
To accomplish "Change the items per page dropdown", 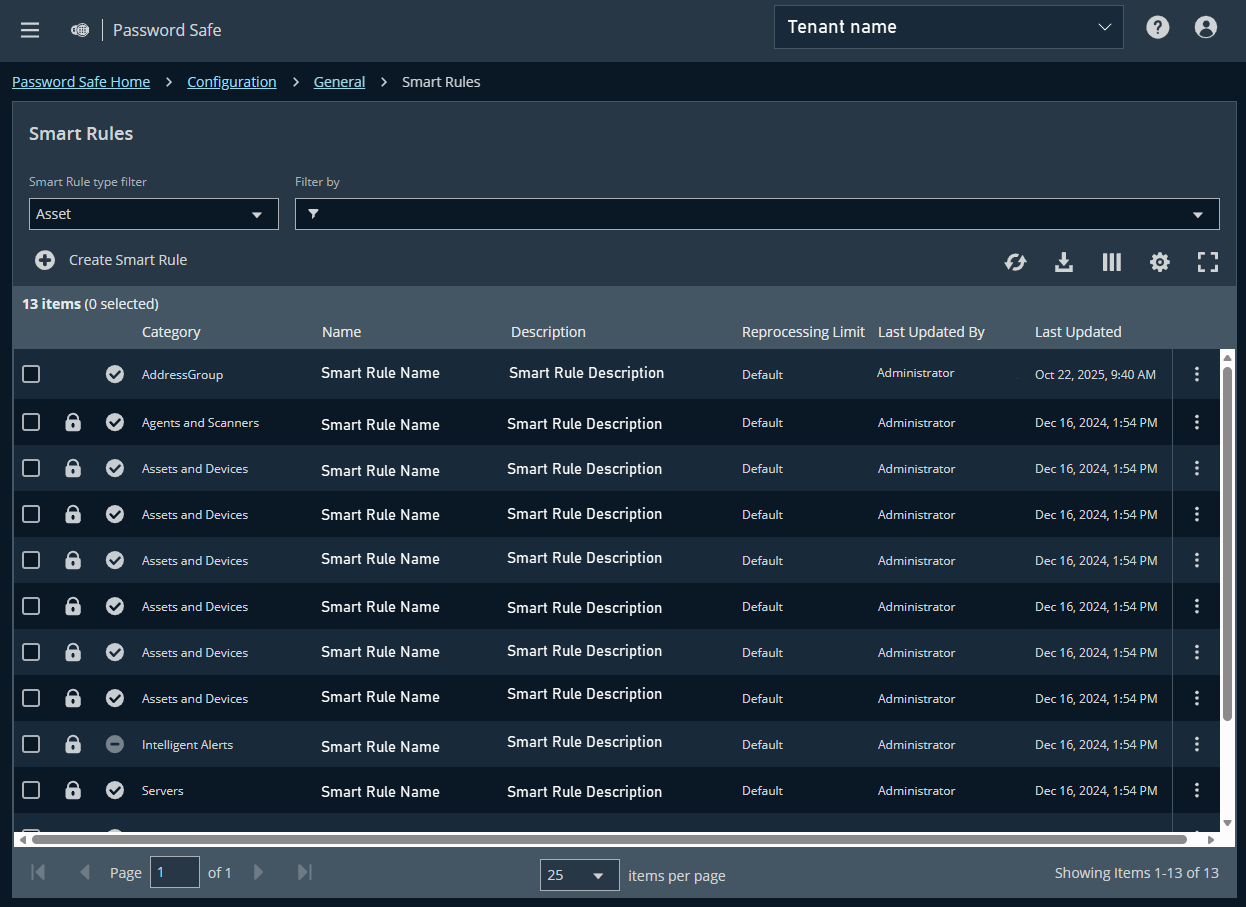I will 579,875.
